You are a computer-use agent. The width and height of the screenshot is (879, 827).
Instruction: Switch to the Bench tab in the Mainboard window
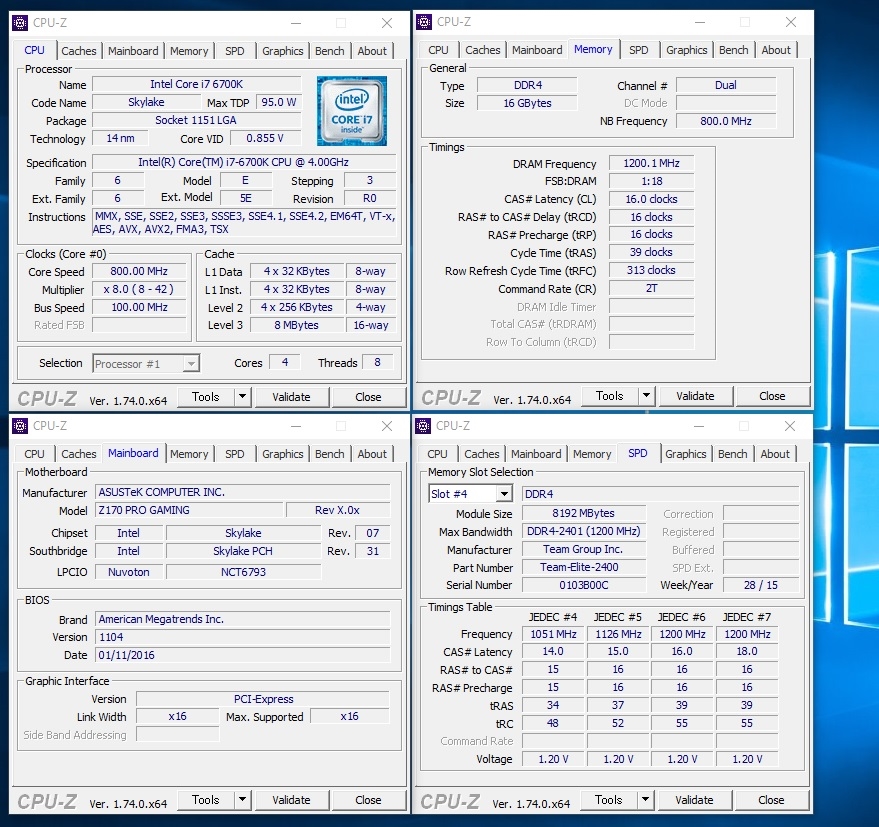click(329, 453)
